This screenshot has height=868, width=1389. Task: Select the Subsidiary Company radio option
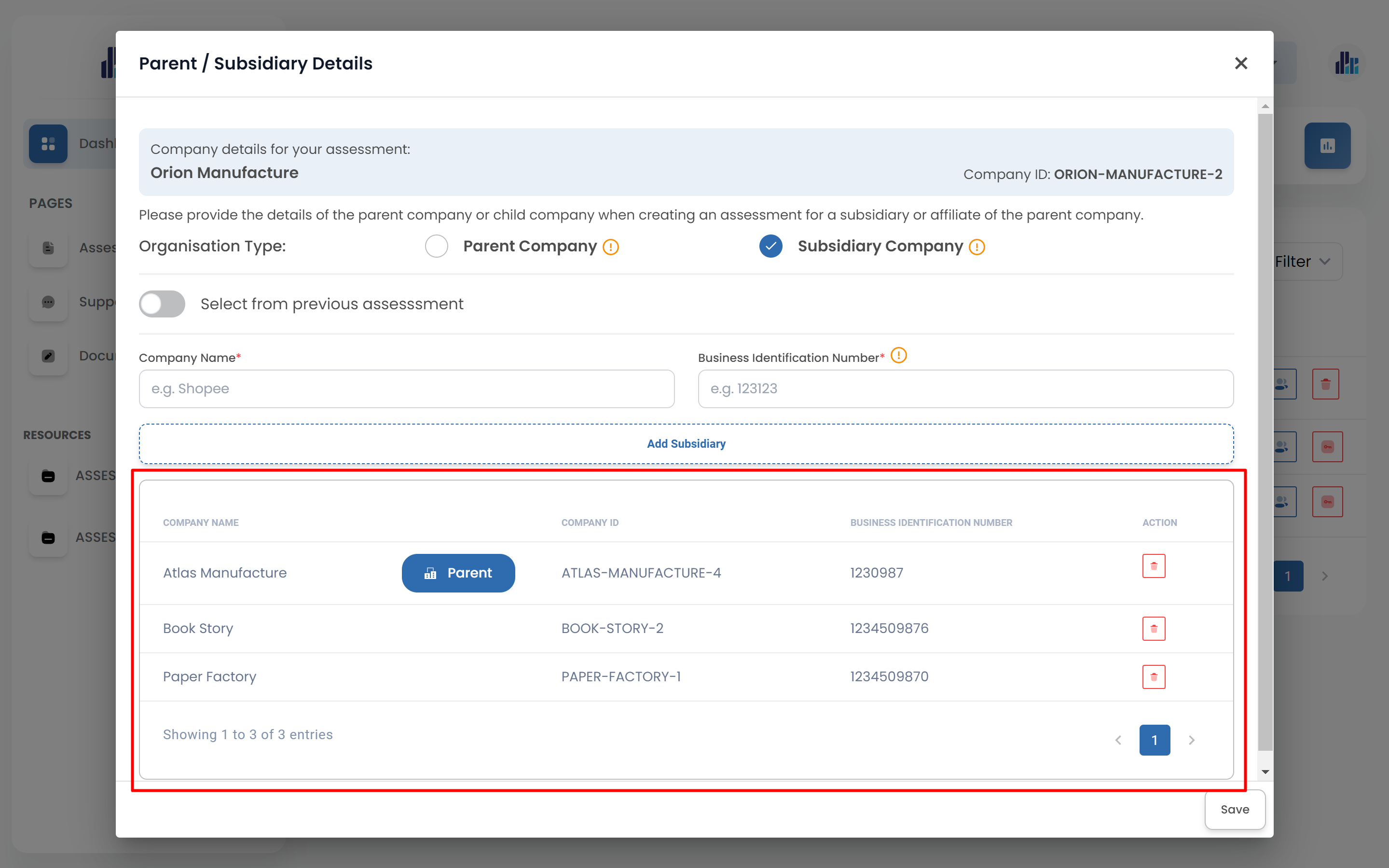point(770,246)
